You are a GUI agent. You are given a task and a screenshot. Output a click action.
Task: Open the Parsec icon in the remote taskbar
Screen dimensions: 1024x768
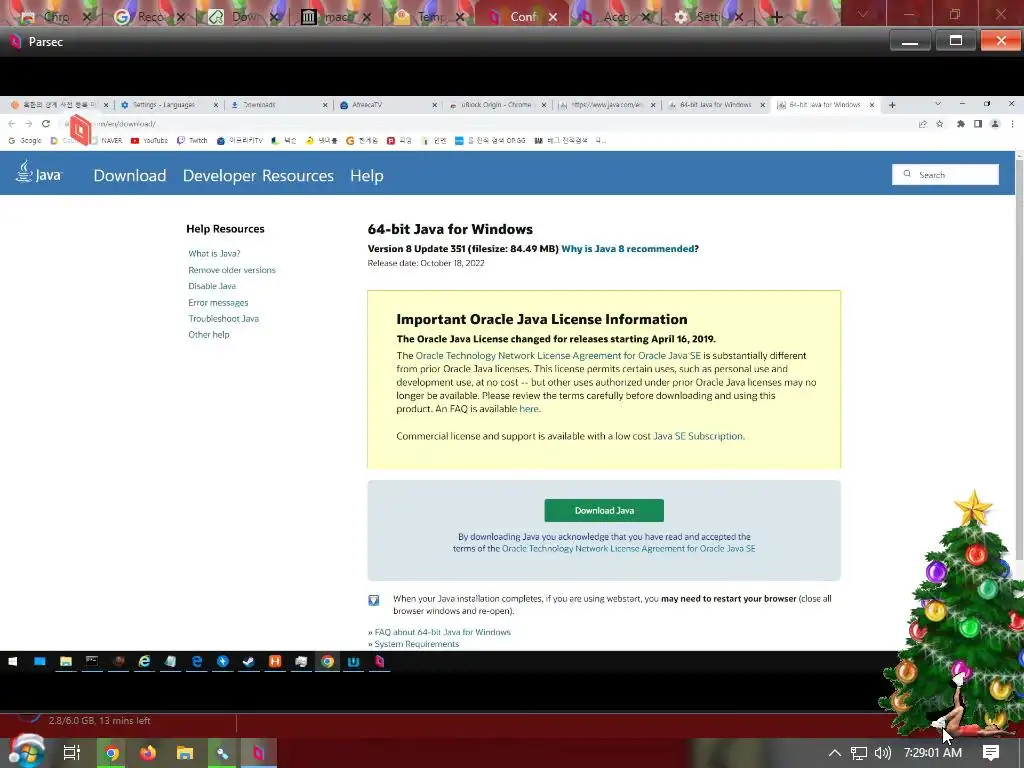pos(379,662)
